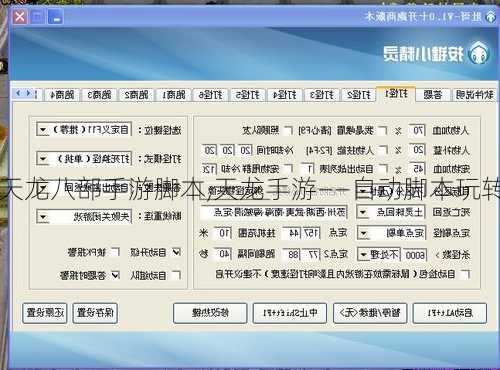Click the route text field starting 苏州-西湖
The image size is (500, 370).
pyautogui.click(x=274, y=212)
